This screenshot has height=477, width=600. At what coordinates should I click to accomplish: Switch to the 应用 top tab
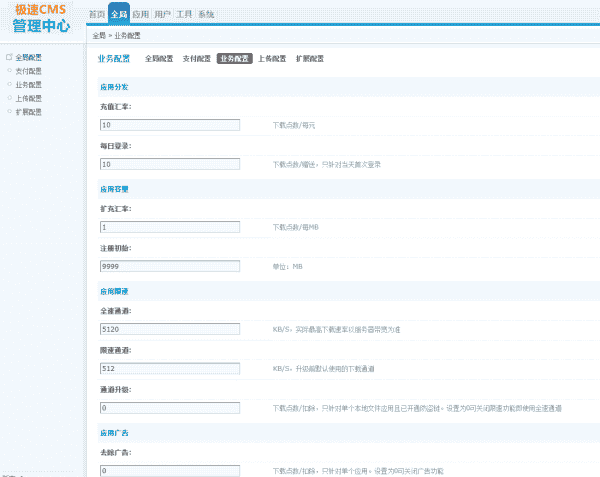click(x=141, y=15)
